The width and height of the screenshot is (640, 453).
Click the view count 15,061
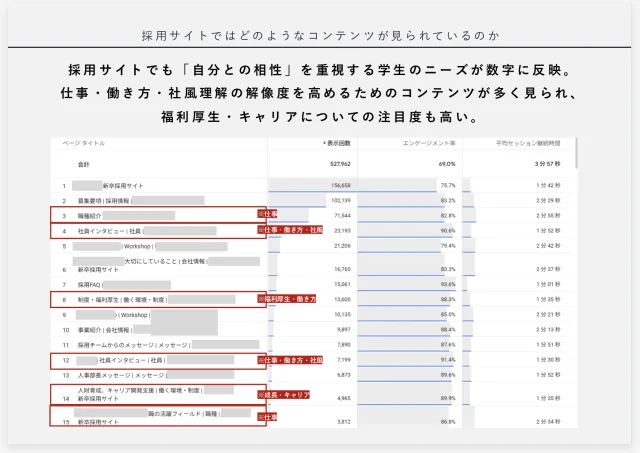tap(342, 284)
